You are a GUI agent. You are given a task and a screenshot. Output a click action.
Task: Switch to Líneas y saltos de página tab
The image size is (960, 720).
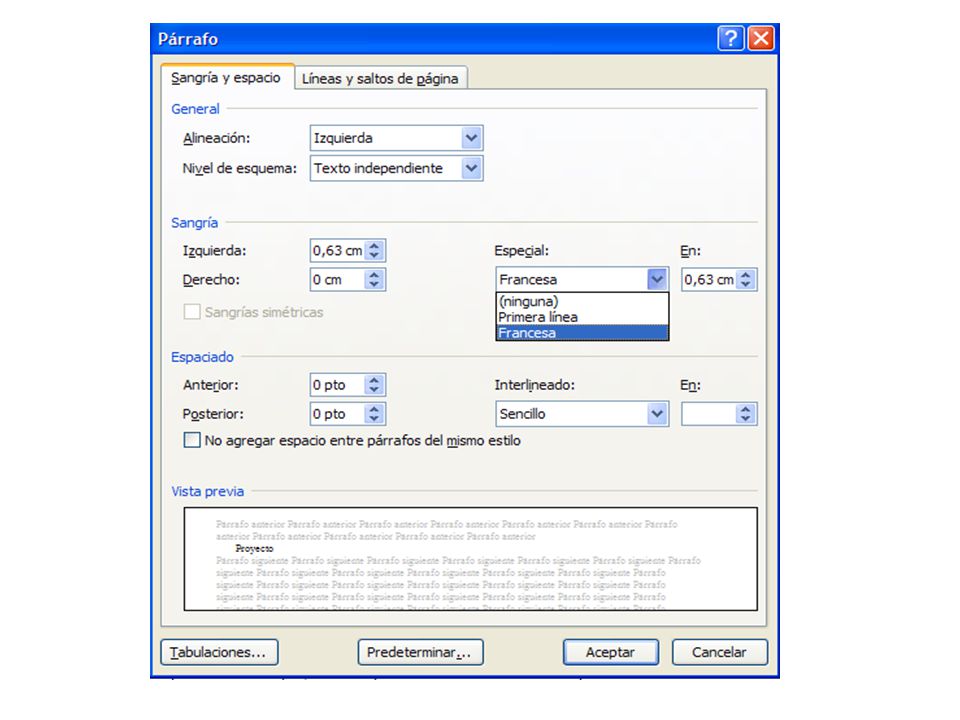coord(380,78)
